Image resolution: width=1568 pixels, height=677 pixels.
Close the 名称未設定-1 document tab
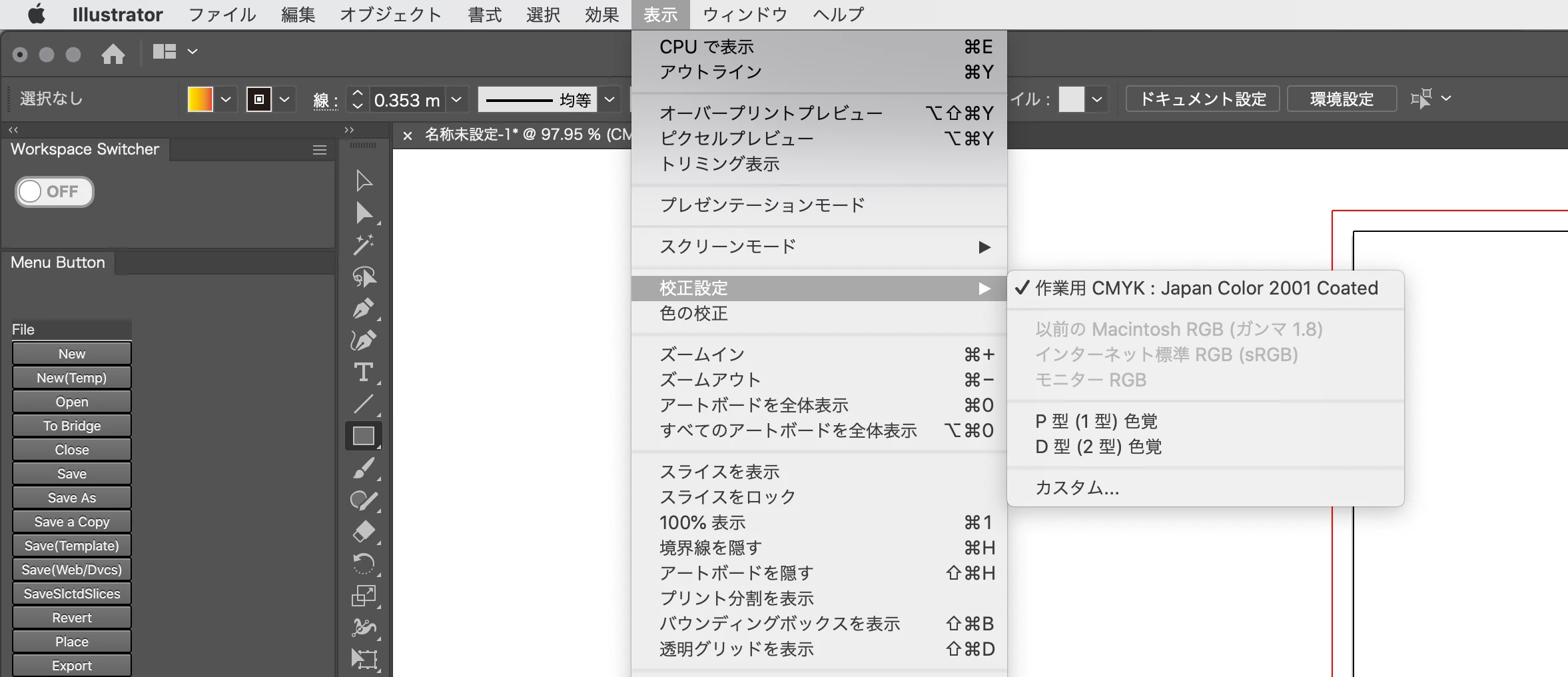click(408, 136)
